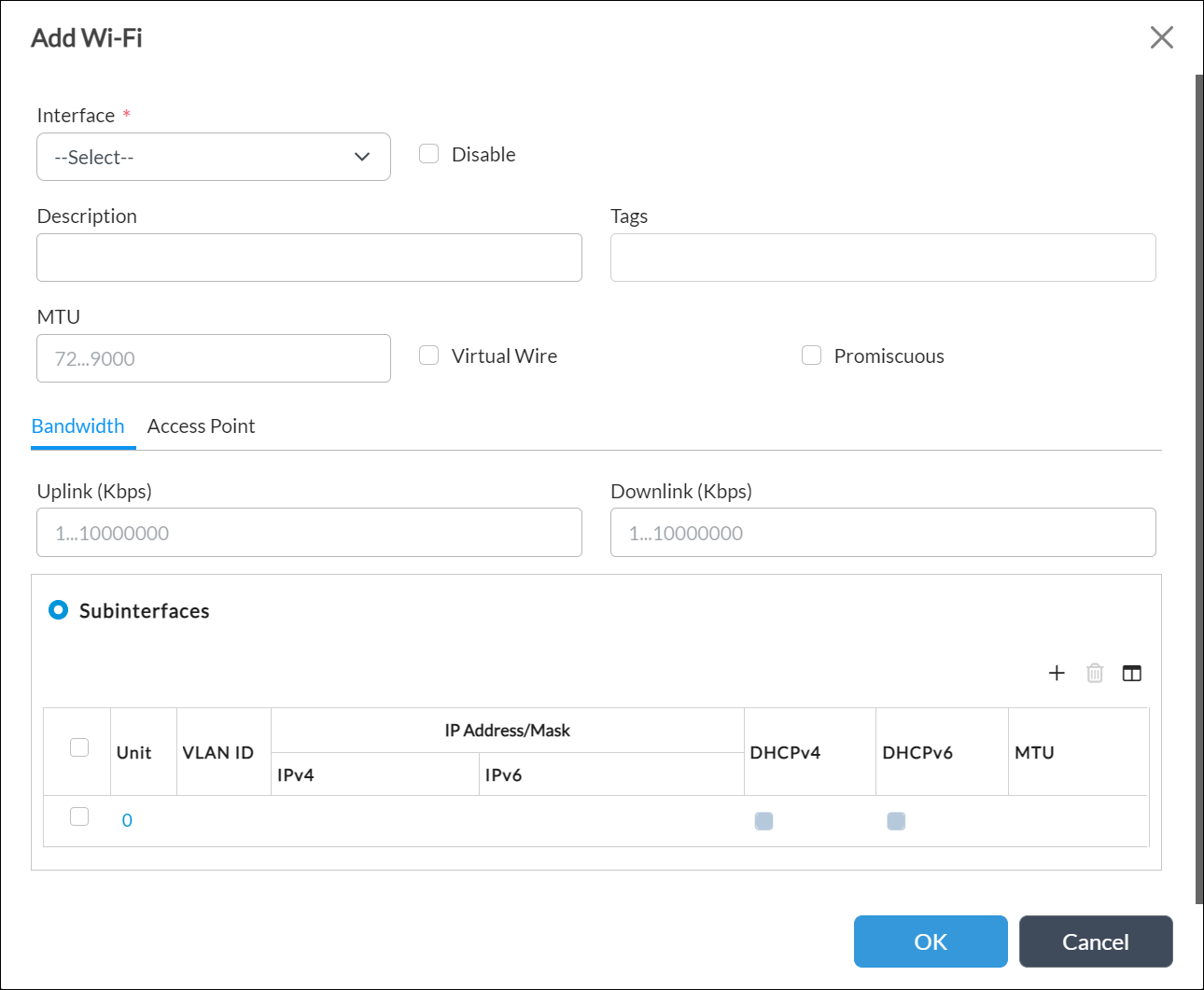Open the column layout icon
1204x990 pixels.
click(x=1132, y=673)
